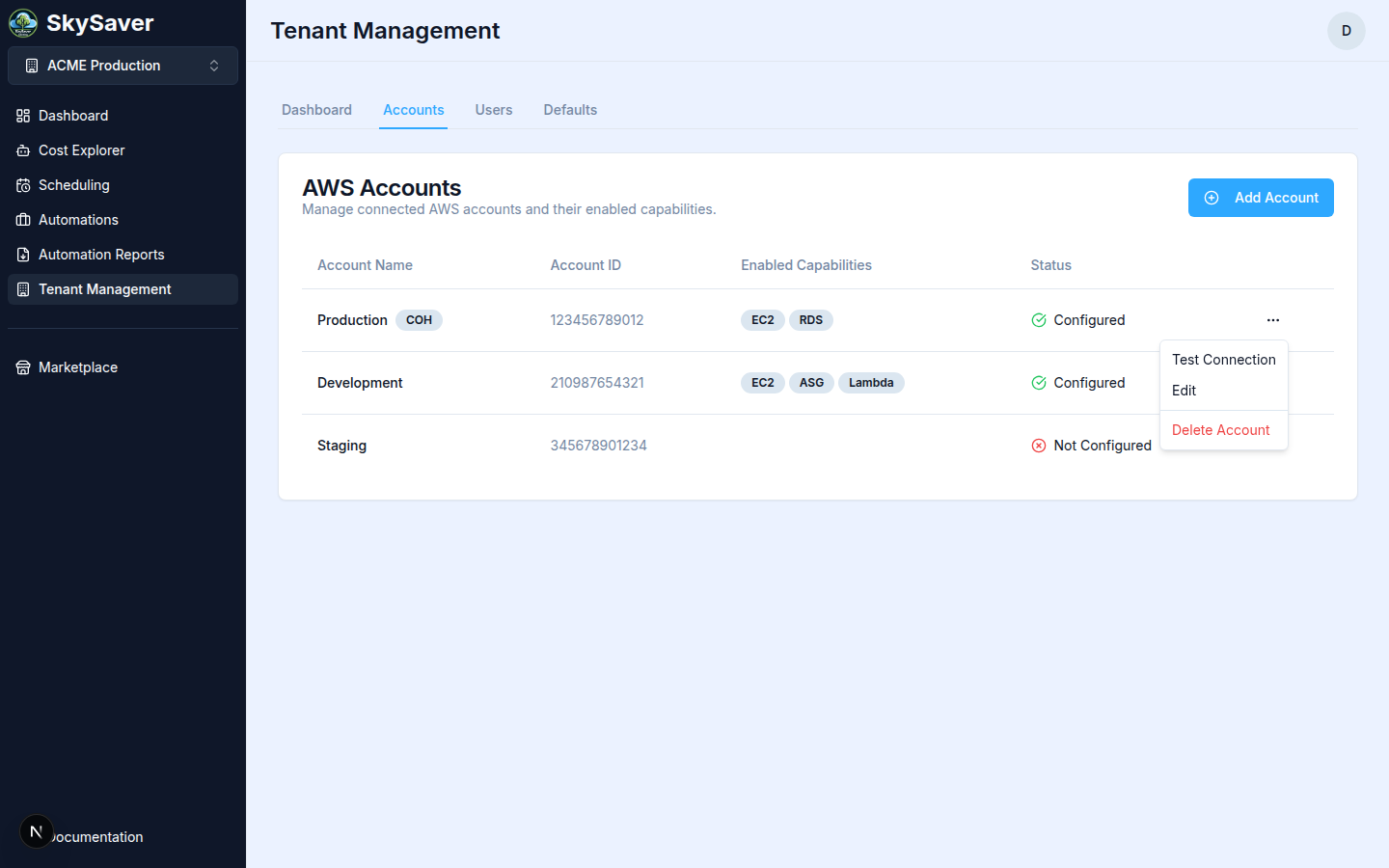
Task: Click Configured status text in Production row
Action: (1089, 320)
